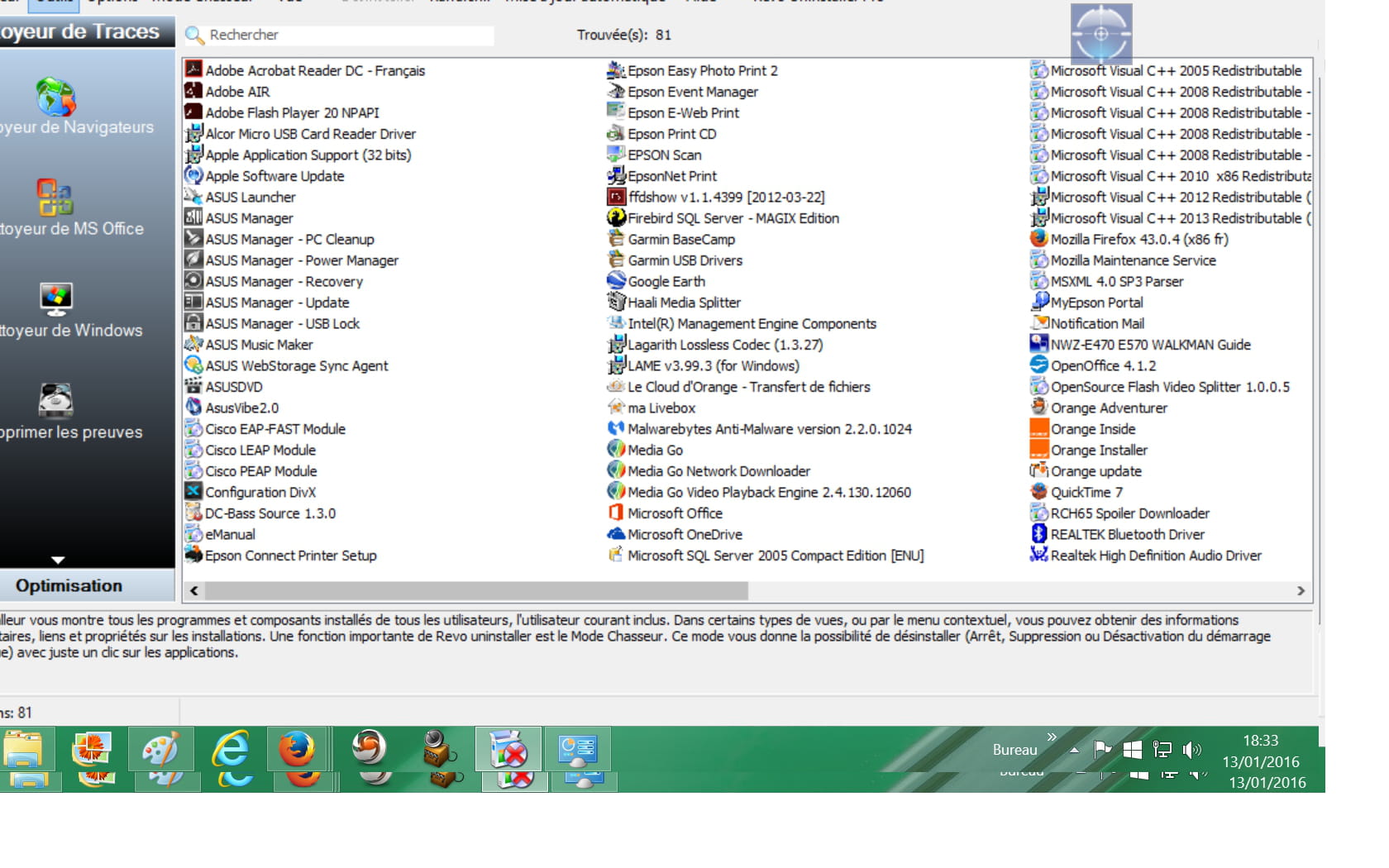Open Firefox from the taskbar
1389x868 pixels.
297,749
